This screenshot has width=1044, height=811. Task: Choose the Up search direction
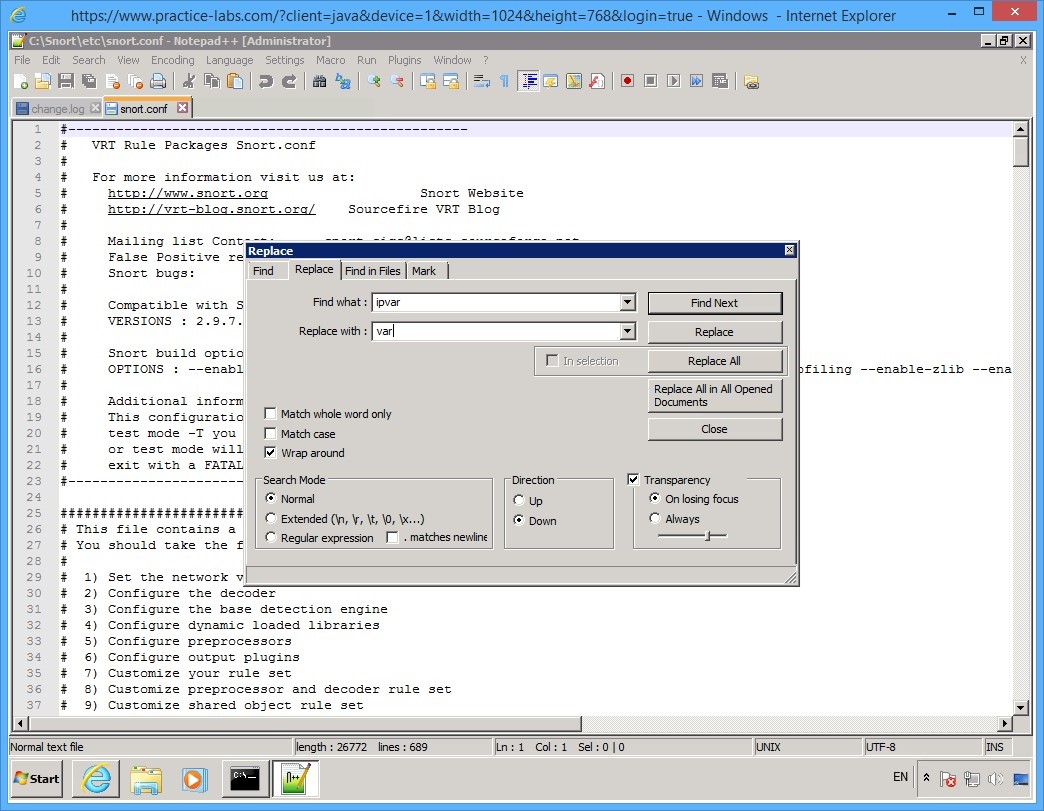(519, 500)
